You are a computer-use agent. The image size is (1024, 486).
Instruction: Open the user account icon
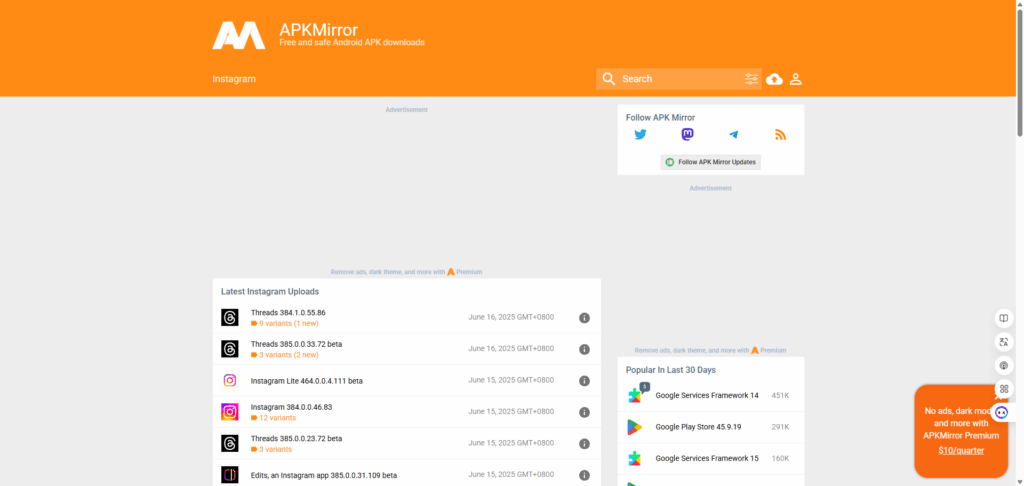pyautogui.click(x=795, y=79)
